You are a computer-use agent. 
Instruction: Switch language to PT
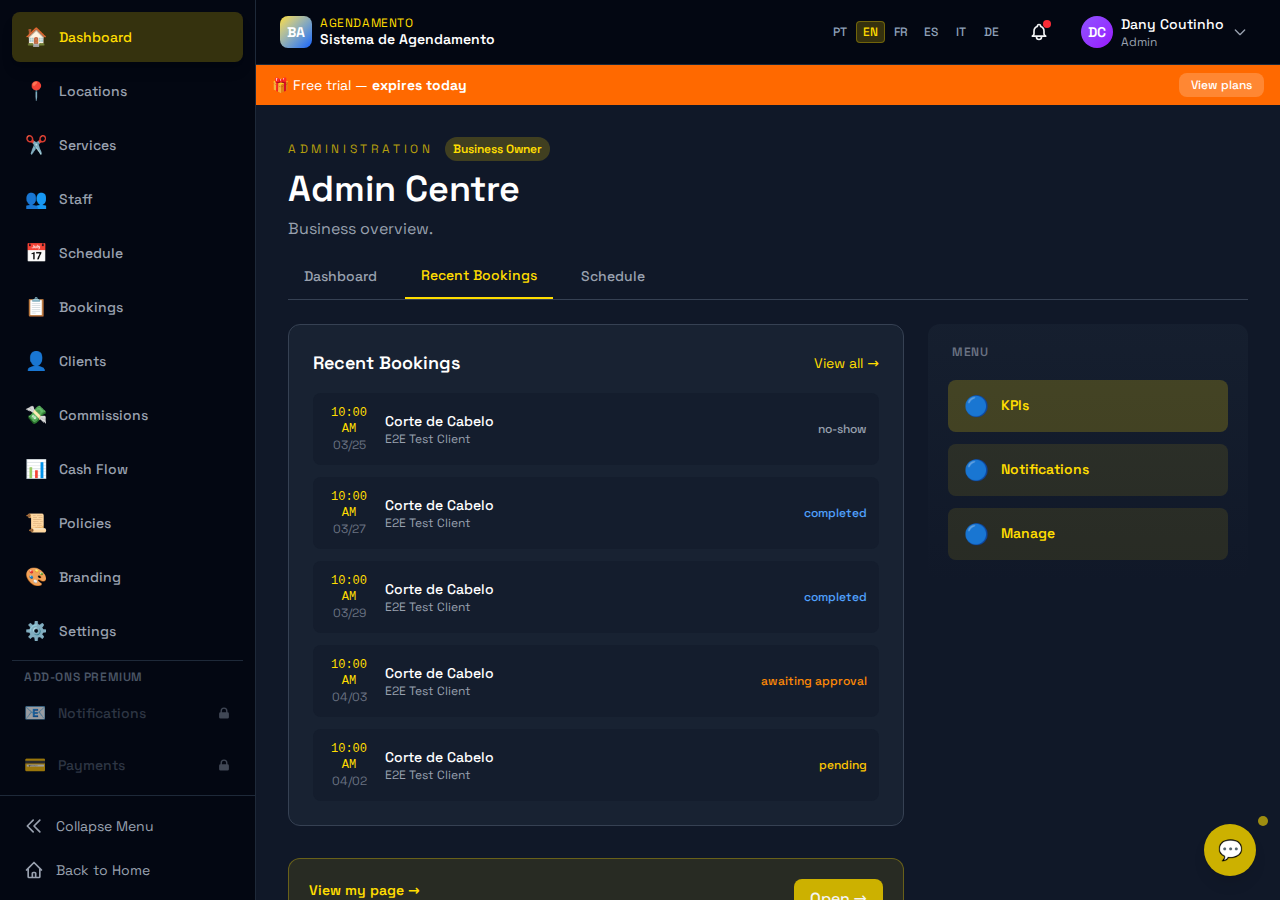coord(840,32)
